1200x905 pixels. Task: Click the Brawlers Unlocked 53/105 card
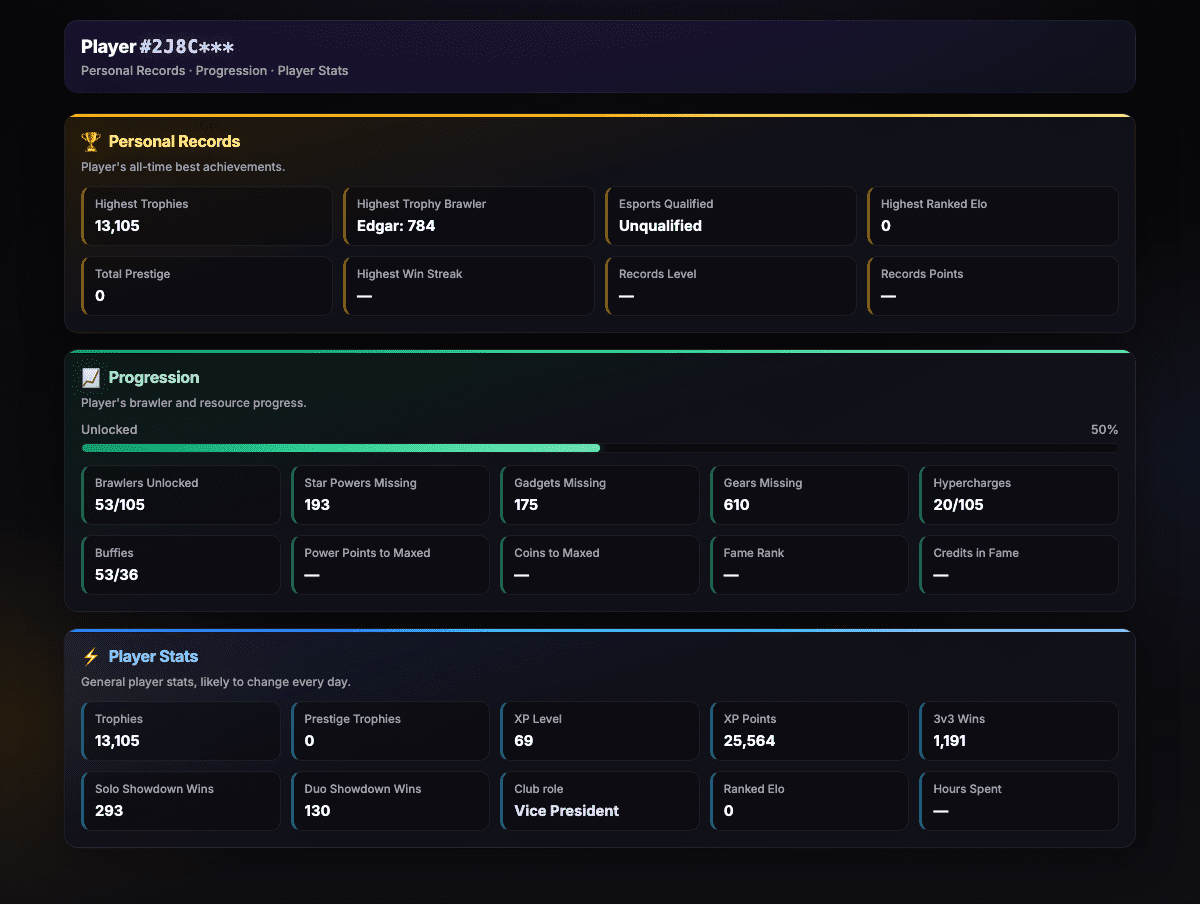tap(181, 495)
